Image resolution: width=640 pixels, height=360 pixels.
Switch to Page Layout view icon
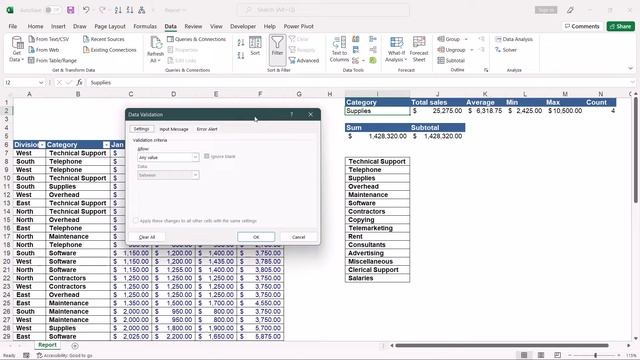pos(541,355)
